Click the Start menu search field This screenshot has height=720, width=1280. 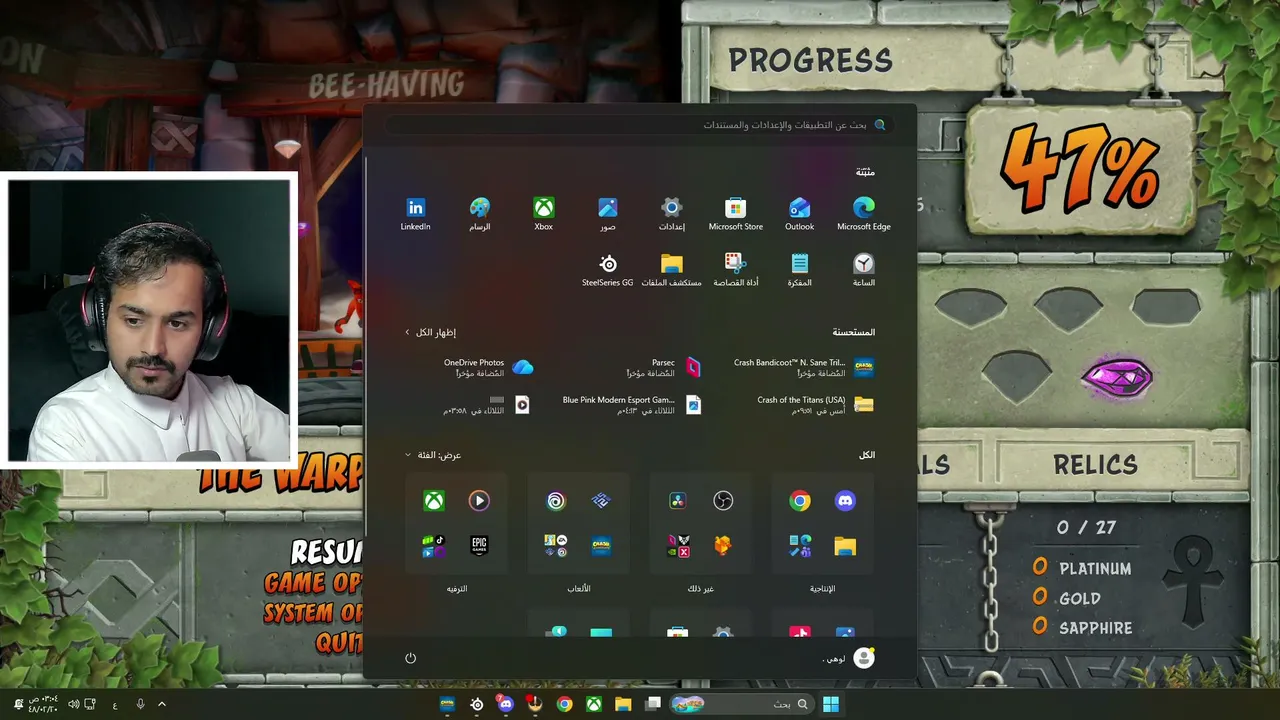click(x=638, y=125)
